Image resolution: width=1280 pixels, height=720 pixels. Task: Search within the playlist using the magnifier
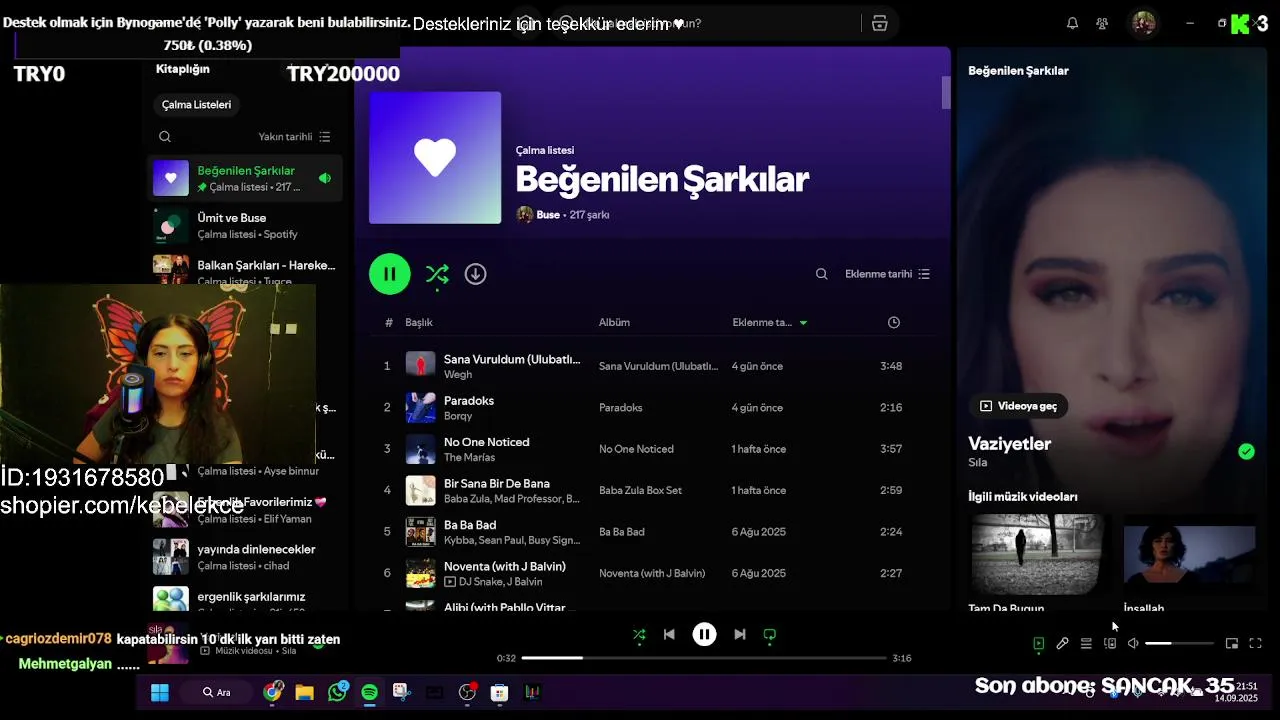[822, 274]
